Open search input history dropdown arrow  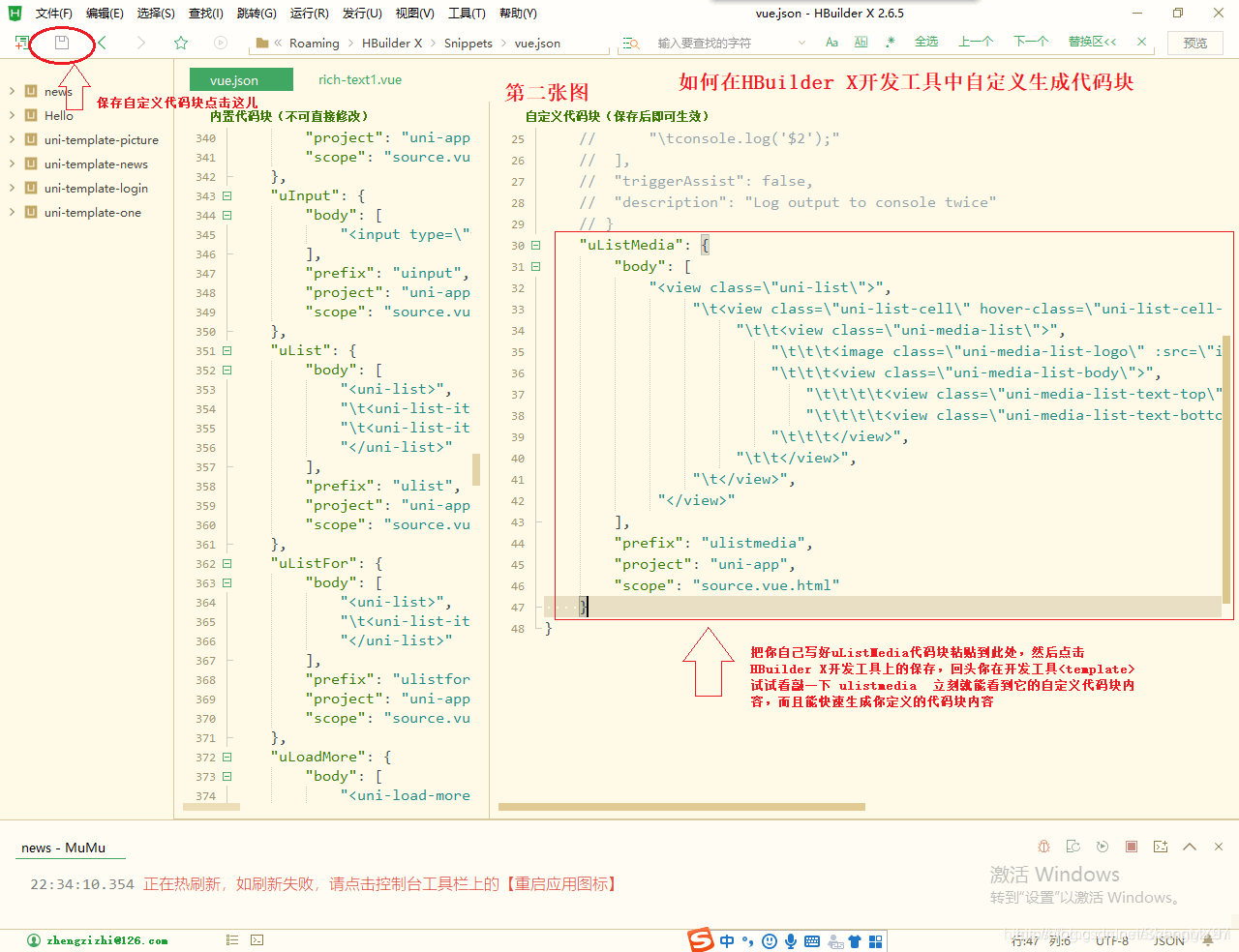[801, 43]
